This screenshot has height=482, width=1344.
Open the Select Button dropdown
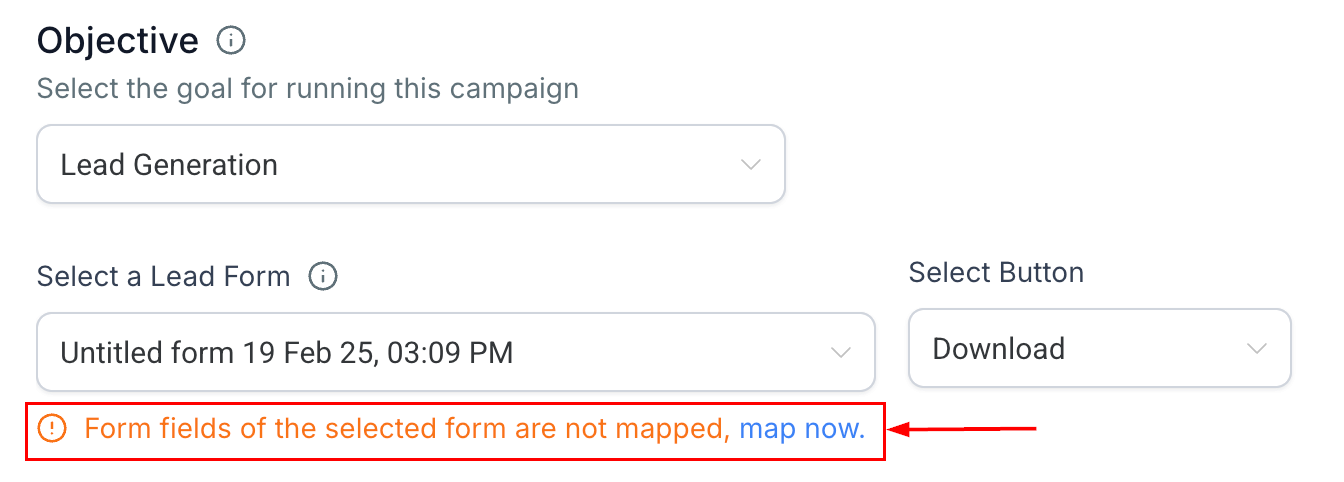(x=1099, y=348)
